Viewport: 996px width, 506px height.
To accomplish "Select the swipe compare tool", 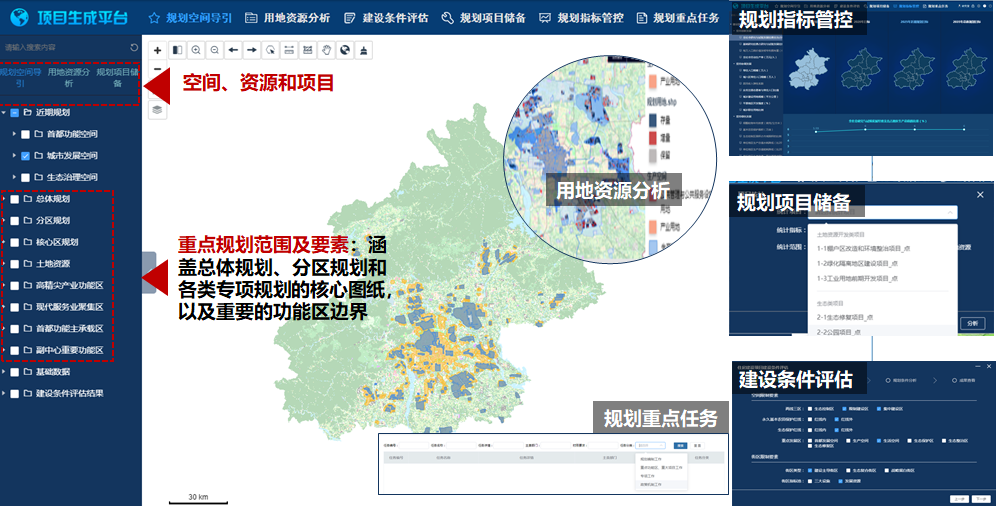I will point(177,49).
